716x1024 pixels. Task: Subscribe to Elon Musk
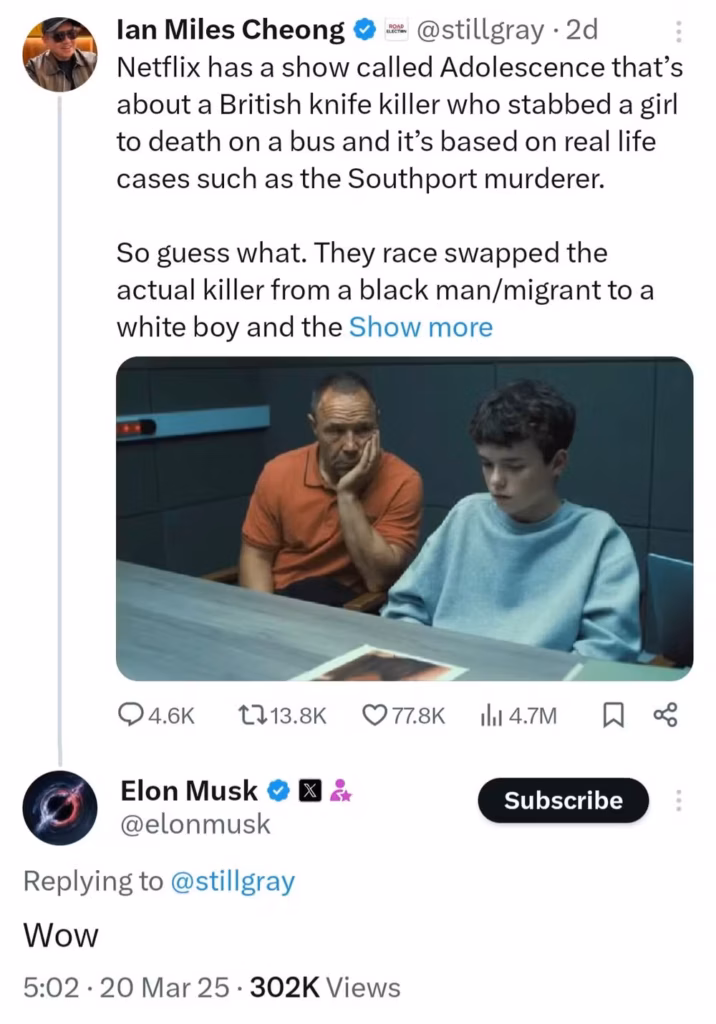[x=563, y=800]
